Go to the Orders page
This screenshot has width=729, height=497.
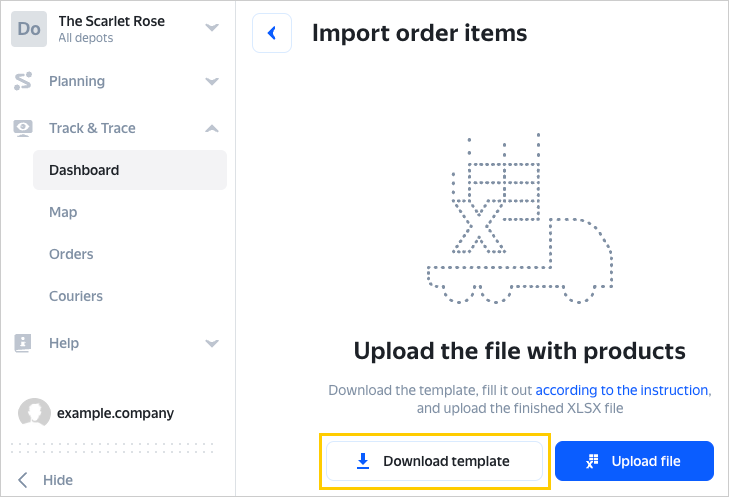pos(71,254)
